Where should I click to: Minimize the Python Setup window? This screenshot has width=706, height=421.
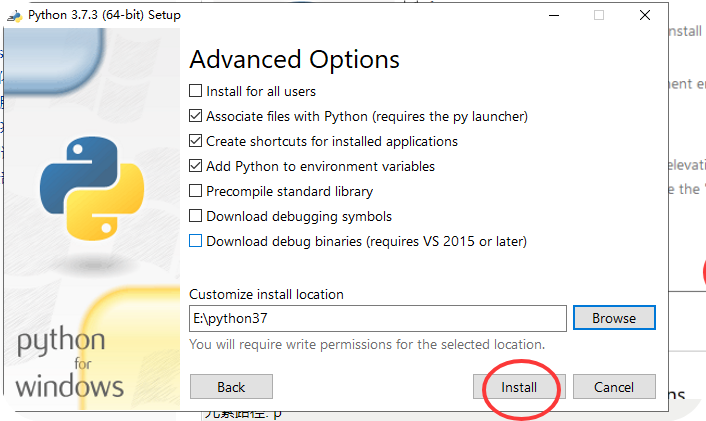point(554,15)
